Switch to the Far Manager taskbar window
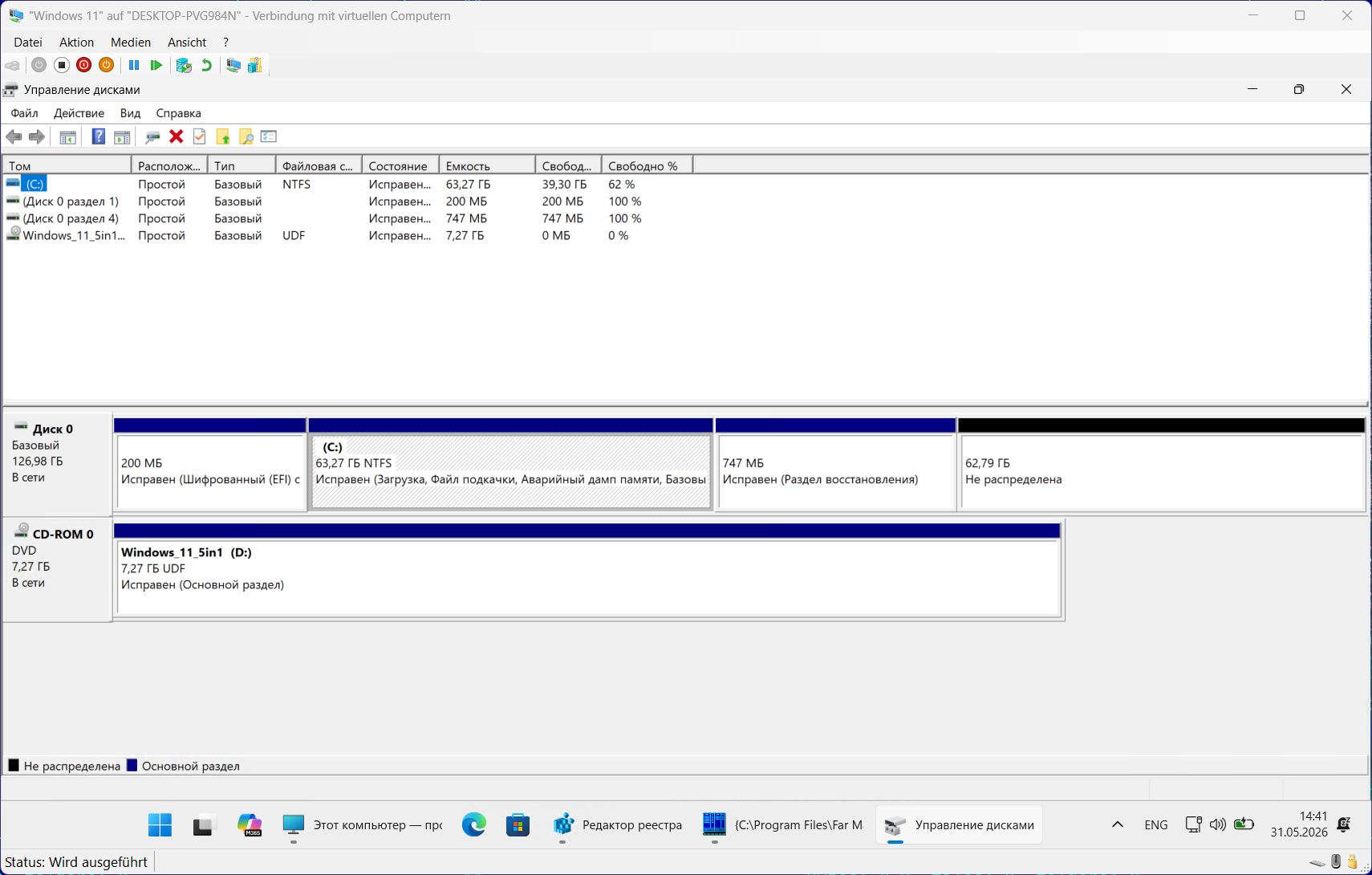1372x875 pixels. coord(783,824)
